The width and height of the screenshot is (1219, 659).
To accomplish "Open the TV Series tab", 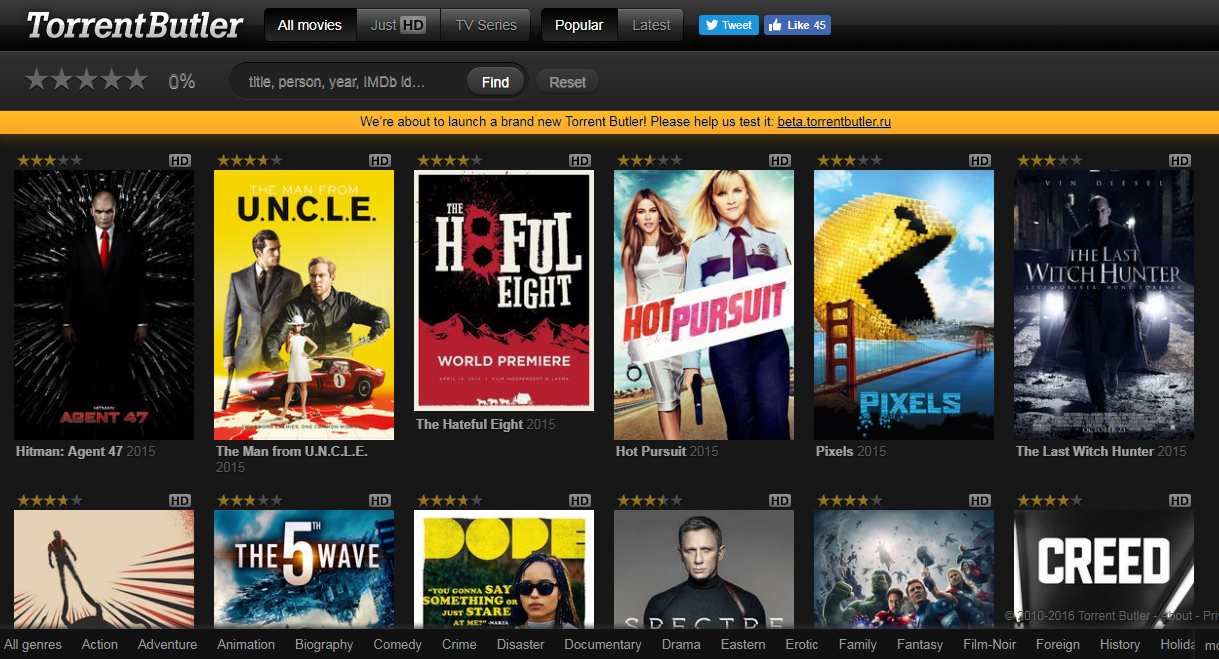I will pos(486,25).
